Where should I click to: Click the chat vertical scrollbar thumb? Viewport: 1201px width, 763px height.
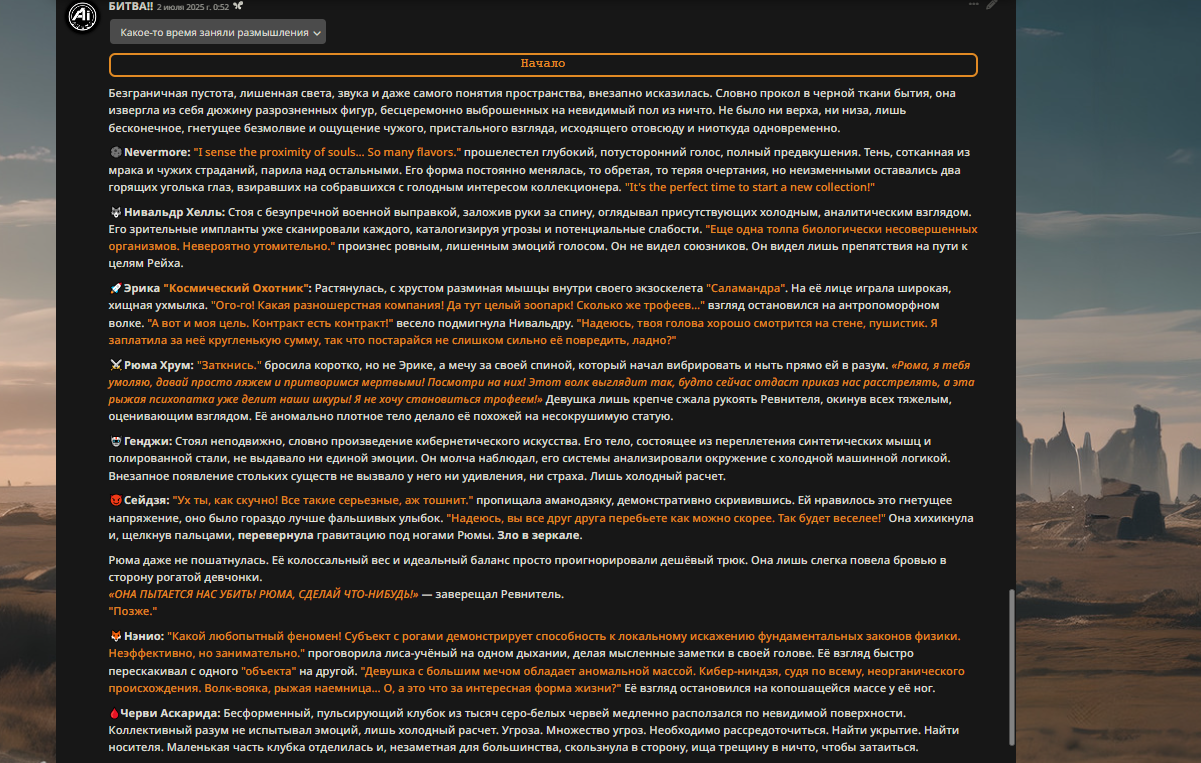(x=1010, y=668)
